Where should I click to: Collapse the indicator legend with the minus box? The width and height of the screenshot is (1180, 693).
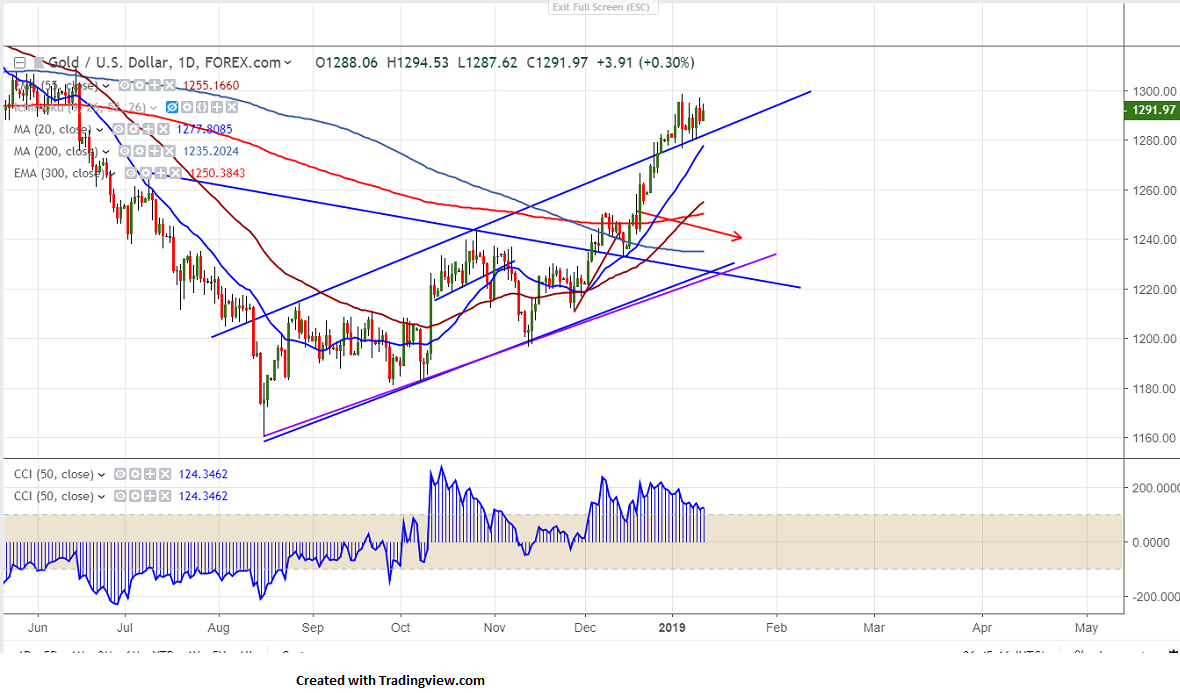20,62
